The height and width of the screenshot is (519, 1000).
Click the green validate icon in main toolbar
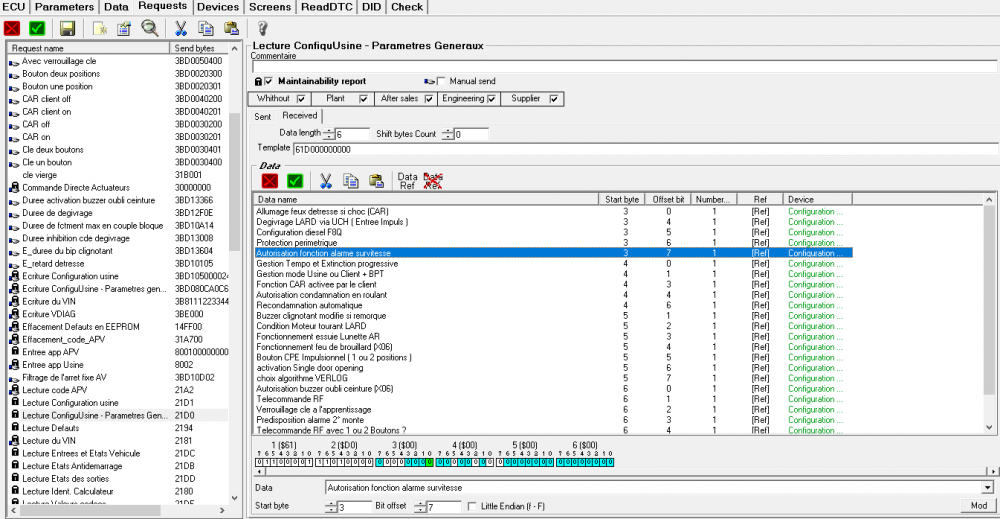coord(37,28)
